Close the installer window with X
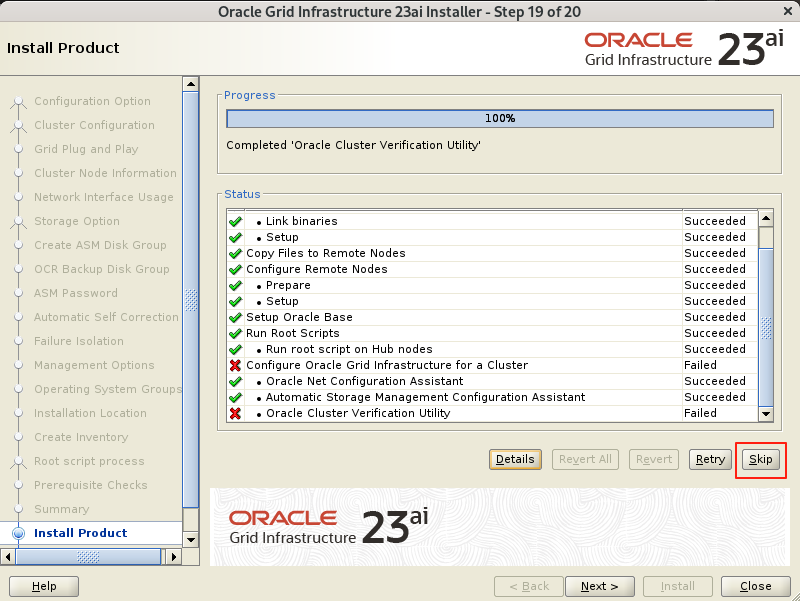 [788, 11]
